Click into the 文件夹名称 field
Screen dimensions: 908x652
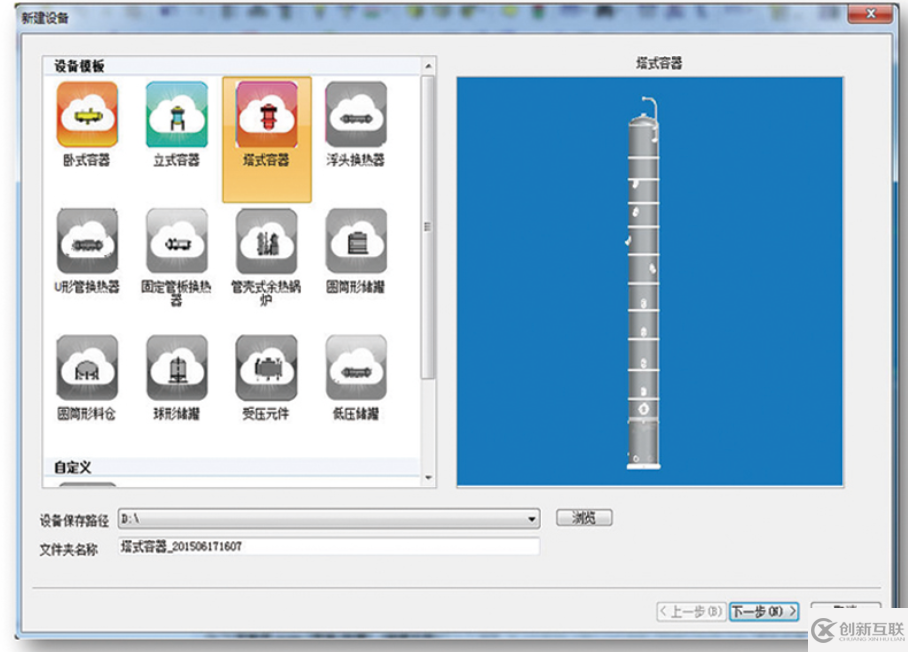point(329,547)
